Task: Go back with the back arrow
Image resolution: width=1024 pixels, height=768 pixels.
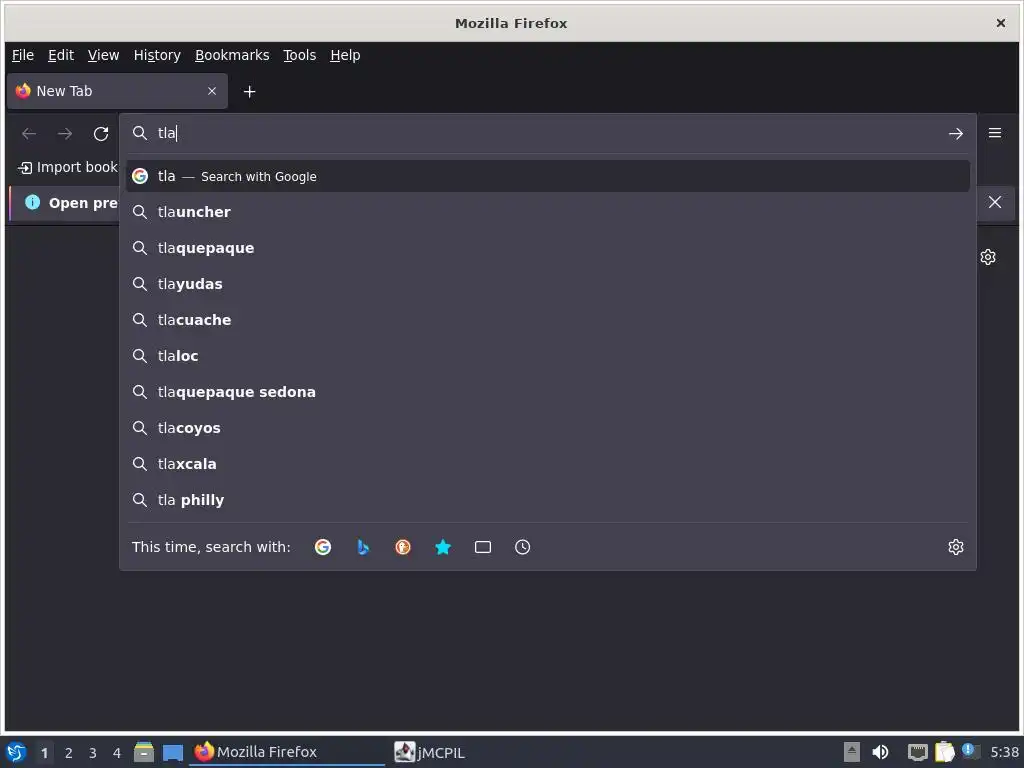Action: (x=29, y=134)
